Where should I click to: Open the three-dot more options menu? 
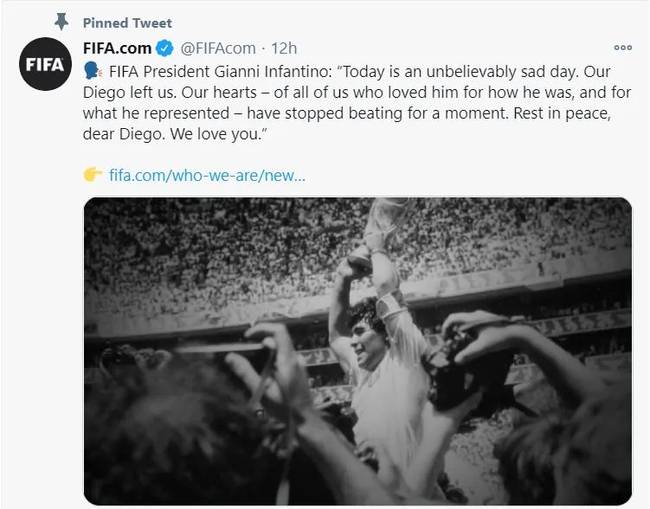(x=623, y=48)
